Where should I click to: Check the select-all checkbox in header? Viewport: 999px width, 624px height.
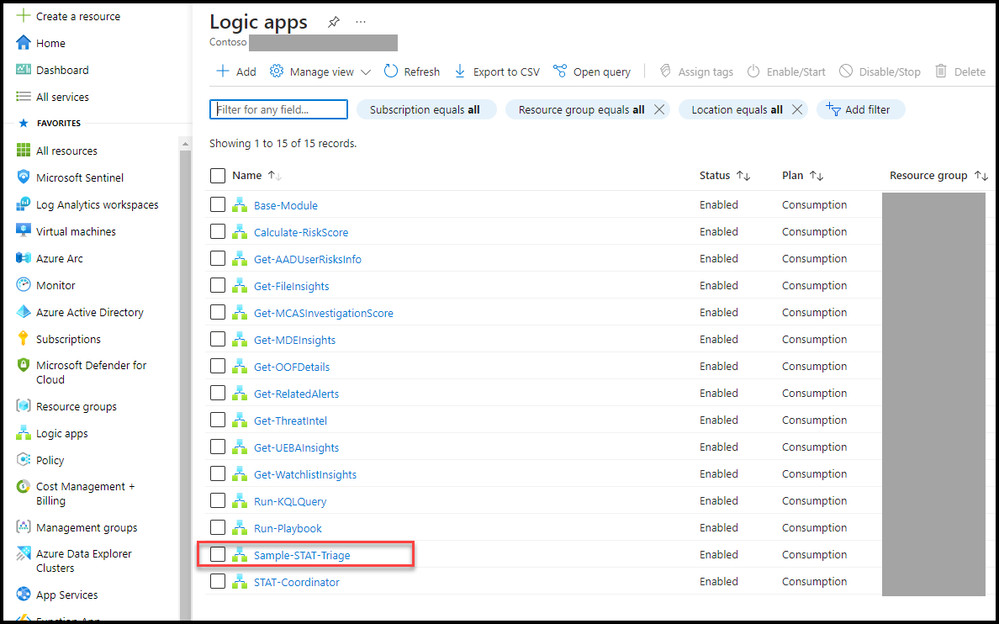[218, 175]
